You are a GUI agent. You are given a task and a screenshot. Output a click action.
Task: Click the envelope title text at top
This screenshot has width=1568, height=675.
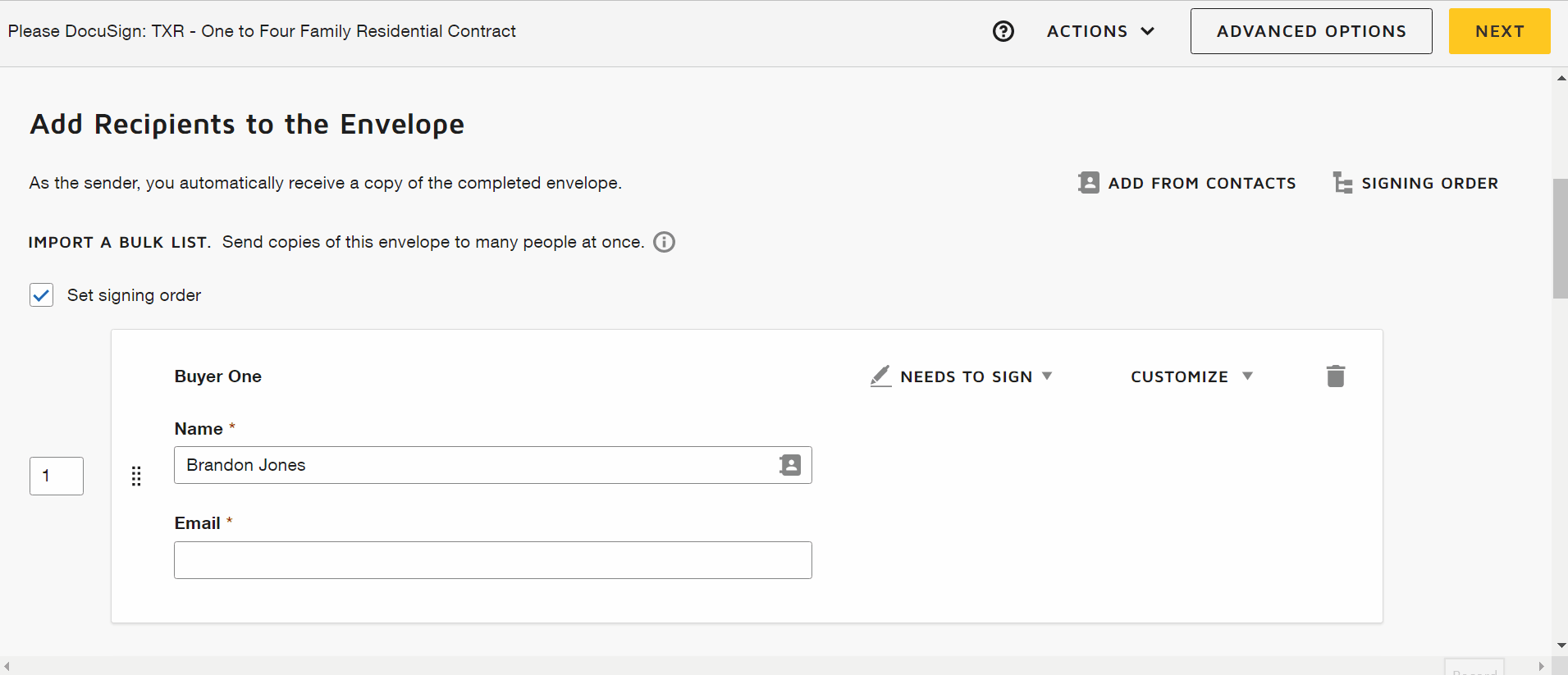point(262,31)
